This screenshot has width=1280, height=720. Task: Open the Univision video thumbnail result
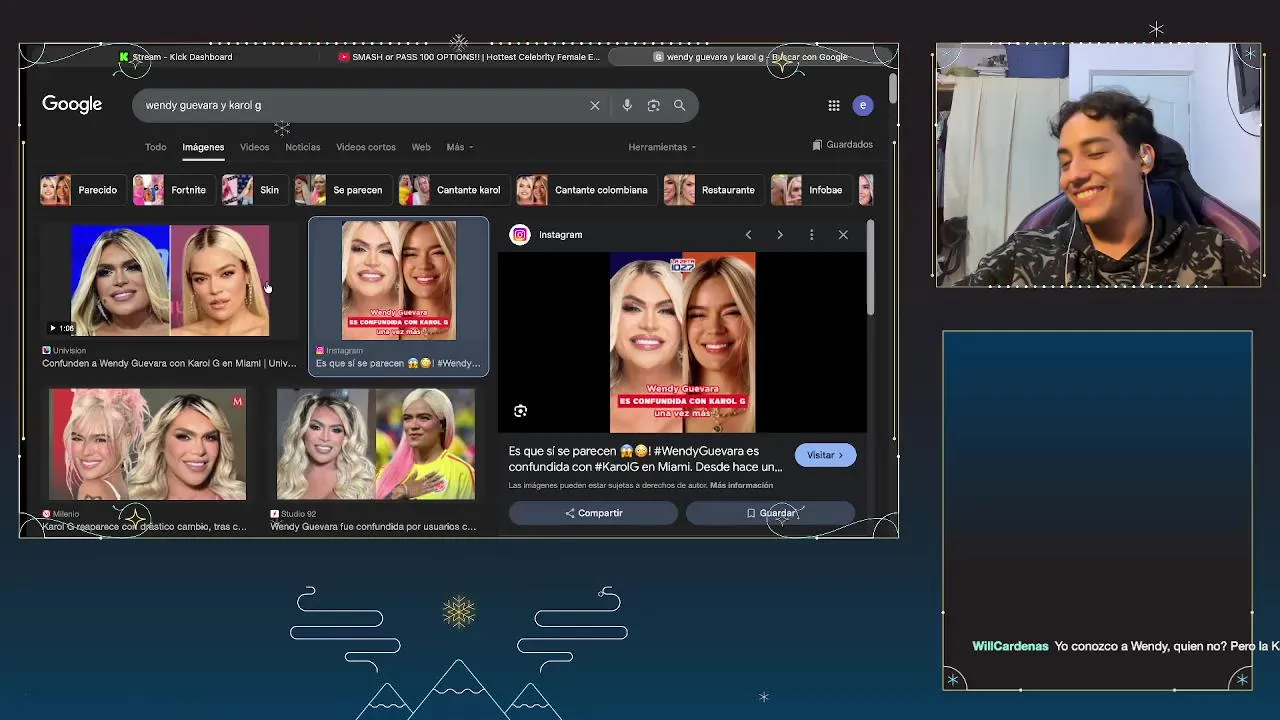(x=170, y=281)
